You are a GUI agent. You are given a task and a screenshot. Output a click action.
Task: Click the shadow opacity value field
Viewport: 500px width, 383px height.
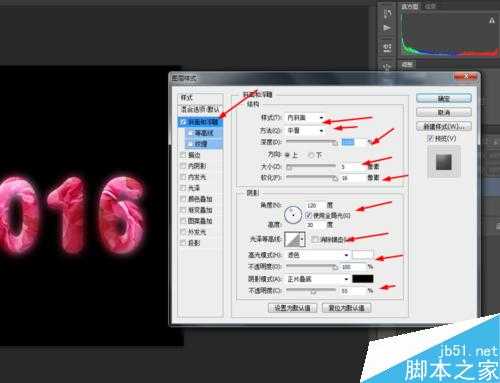tap(352, 291)
